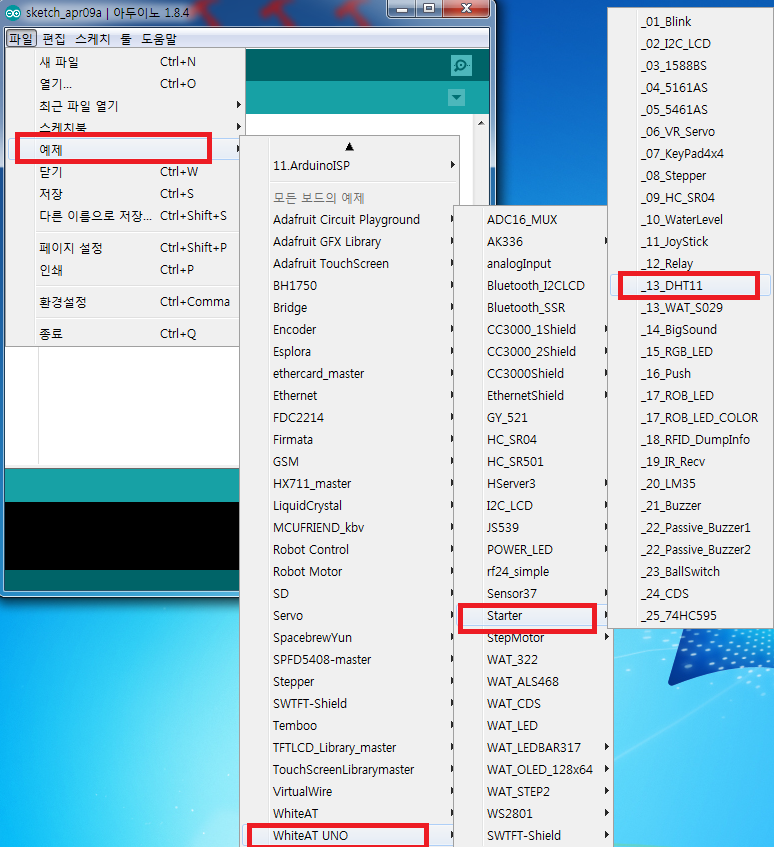Screen dimensions: 774x847
Task: Open the 파일 menu
Action: [21, 39]
